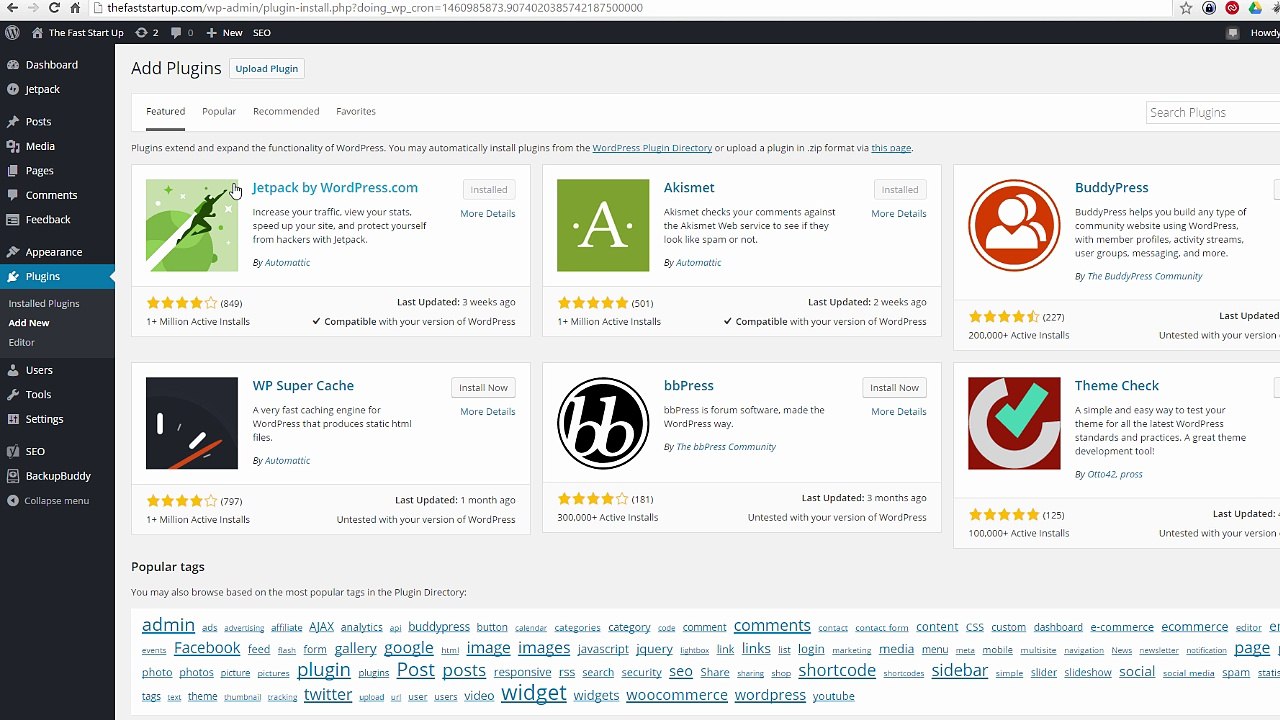
Task: Open Editor submenu under Plugins
Action: coord(21,342)
